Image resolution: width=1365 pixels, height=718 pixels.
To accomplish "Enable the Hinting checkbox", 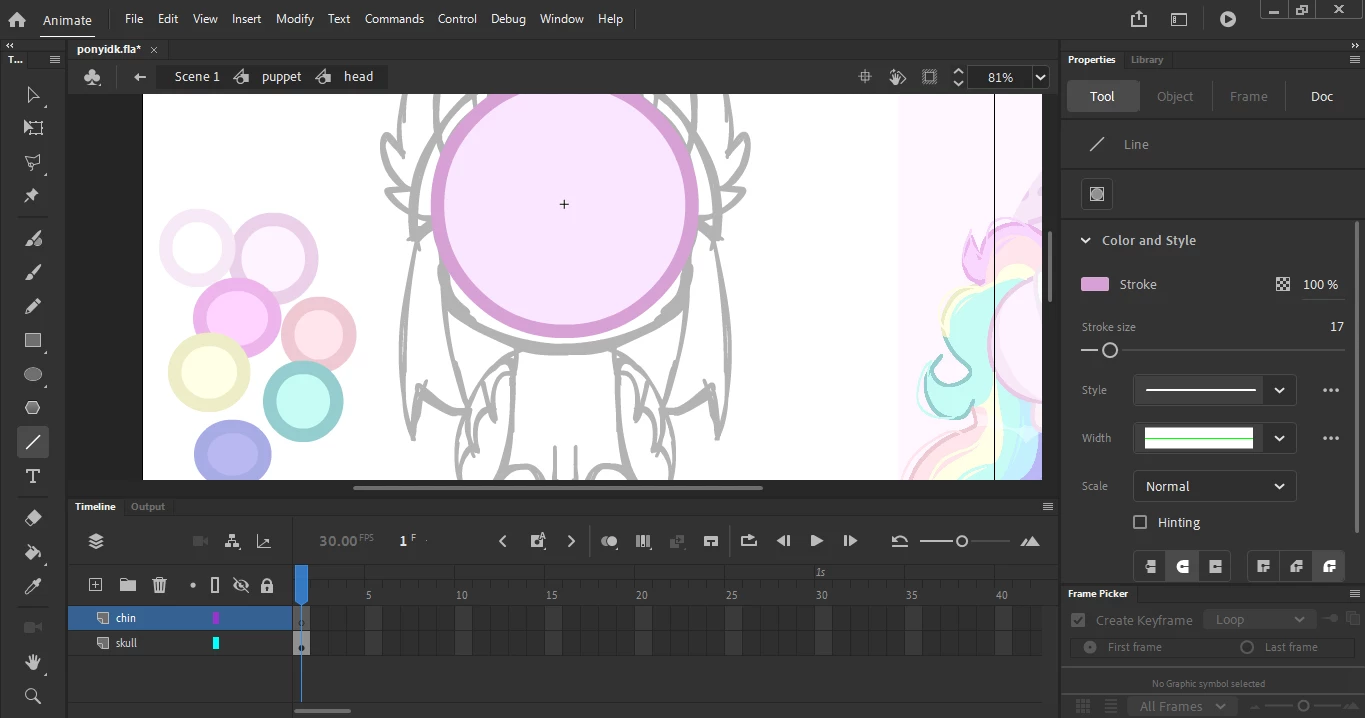I will tap(1140, 522).
